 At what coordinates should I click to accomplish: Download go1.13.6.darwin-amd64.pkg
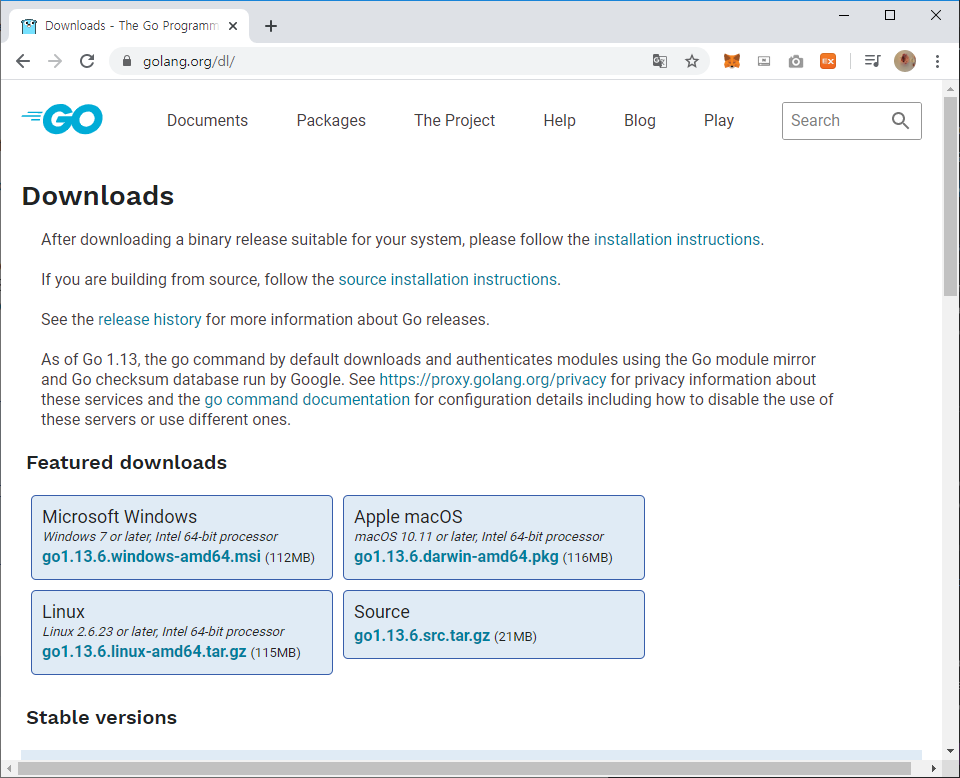coord(456,556)
